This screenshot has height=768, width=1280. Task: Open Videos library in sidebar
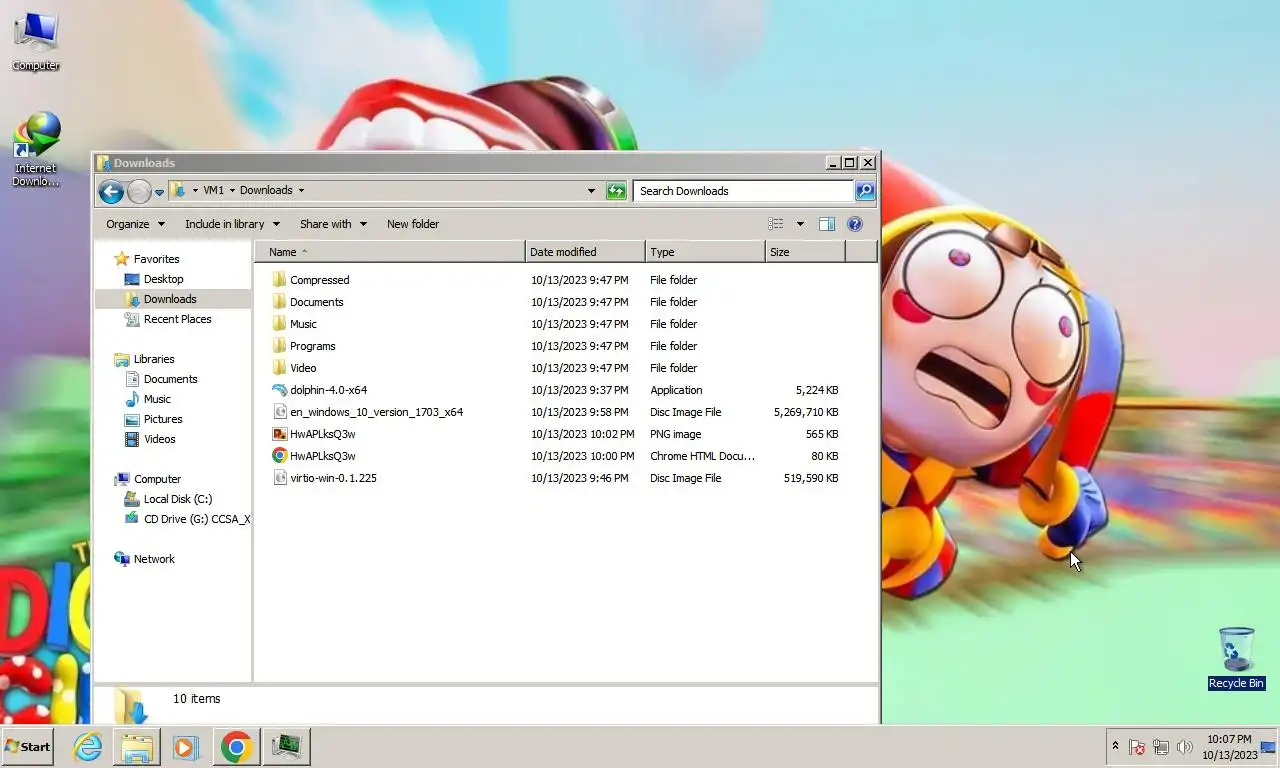point(159,439)
